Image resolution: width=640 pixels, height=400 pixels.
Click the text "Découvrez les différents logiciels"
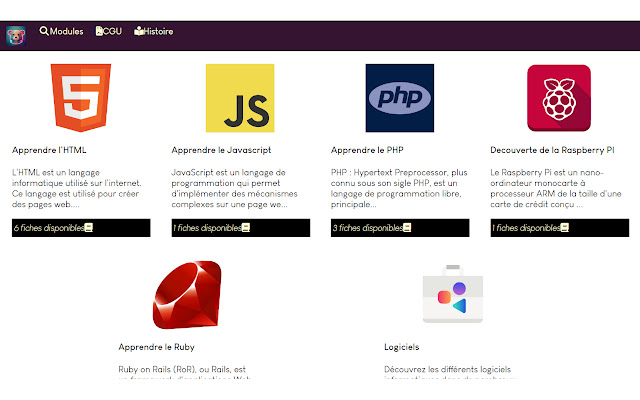coord(447,369)
